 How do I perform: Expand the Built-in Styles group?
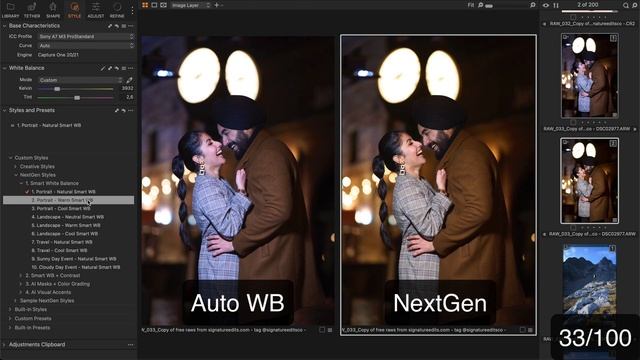coord(10,309)
